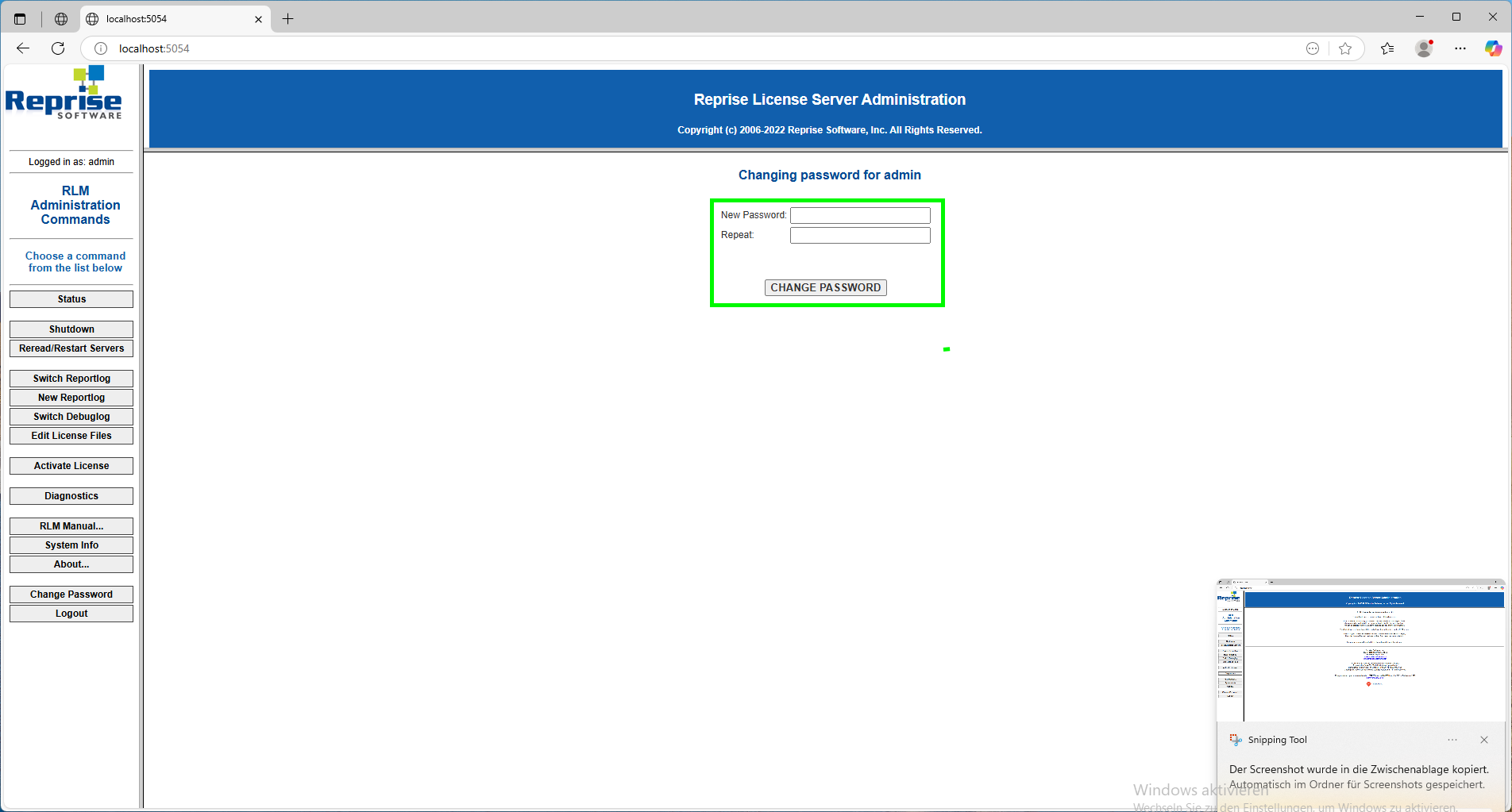Click the Reprise Software logo
The width and height of the screenshot is (1512, 812).
click(x=64, y=93)
